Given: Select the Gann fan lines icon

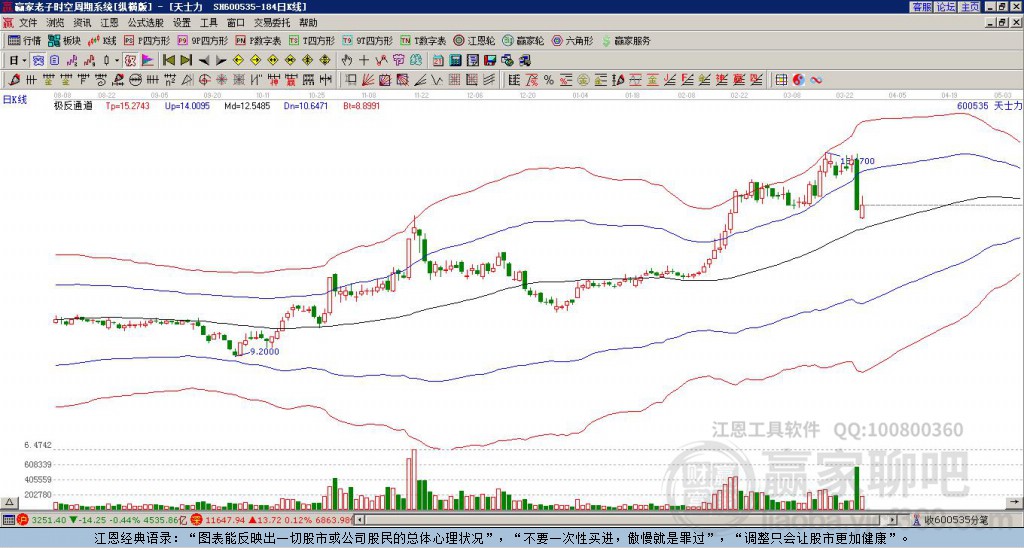Looking at the screenshot, I should [368, 80].
